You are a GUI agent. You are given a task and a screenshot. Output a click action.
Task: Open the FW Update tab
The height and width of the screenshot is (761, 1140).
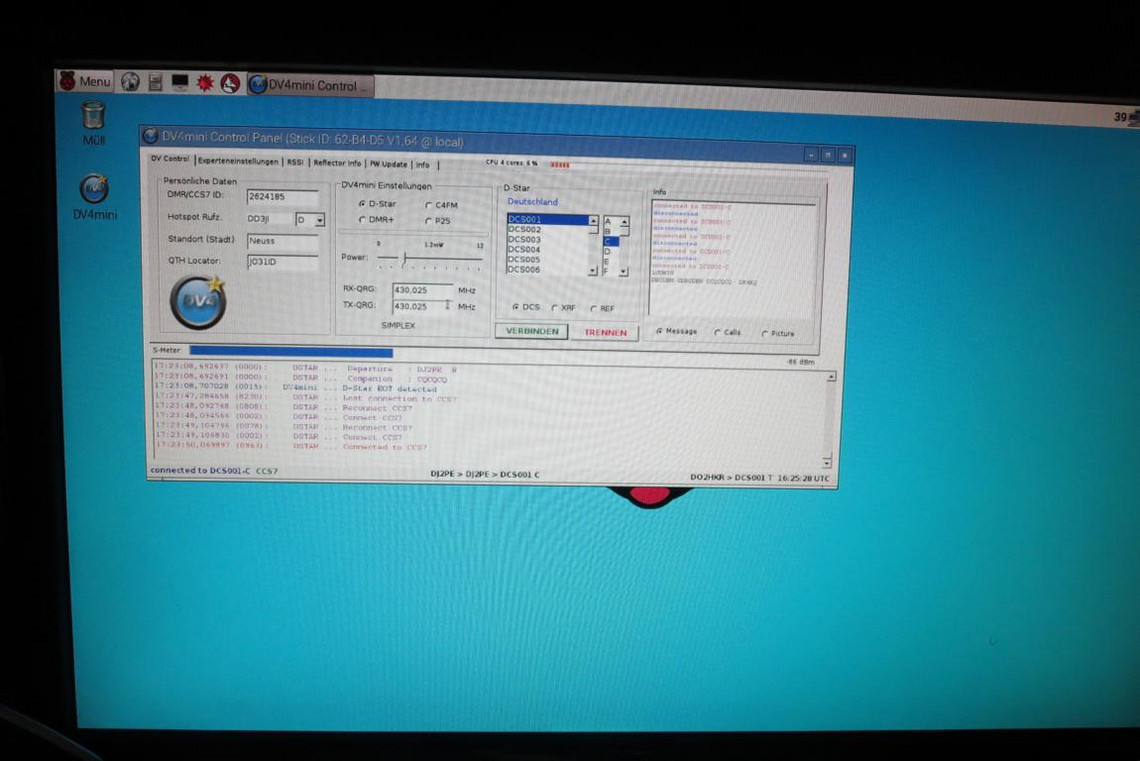pos(388,164)
